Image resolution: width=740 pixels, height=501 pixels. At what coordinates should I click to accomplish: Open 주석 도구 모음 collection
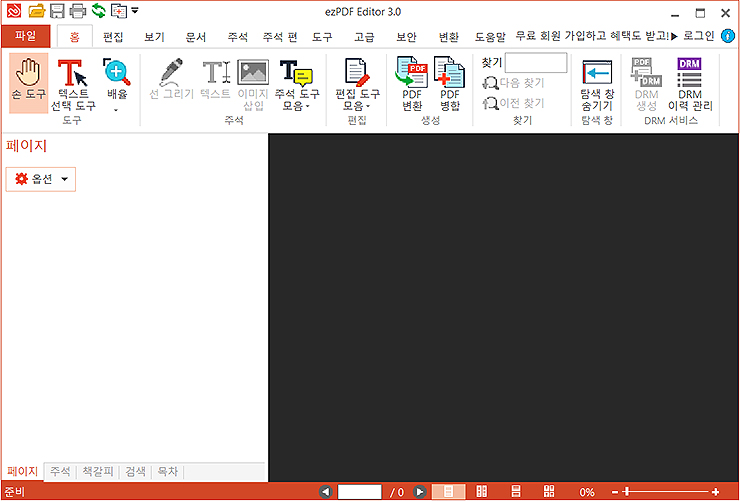[296, 85]
